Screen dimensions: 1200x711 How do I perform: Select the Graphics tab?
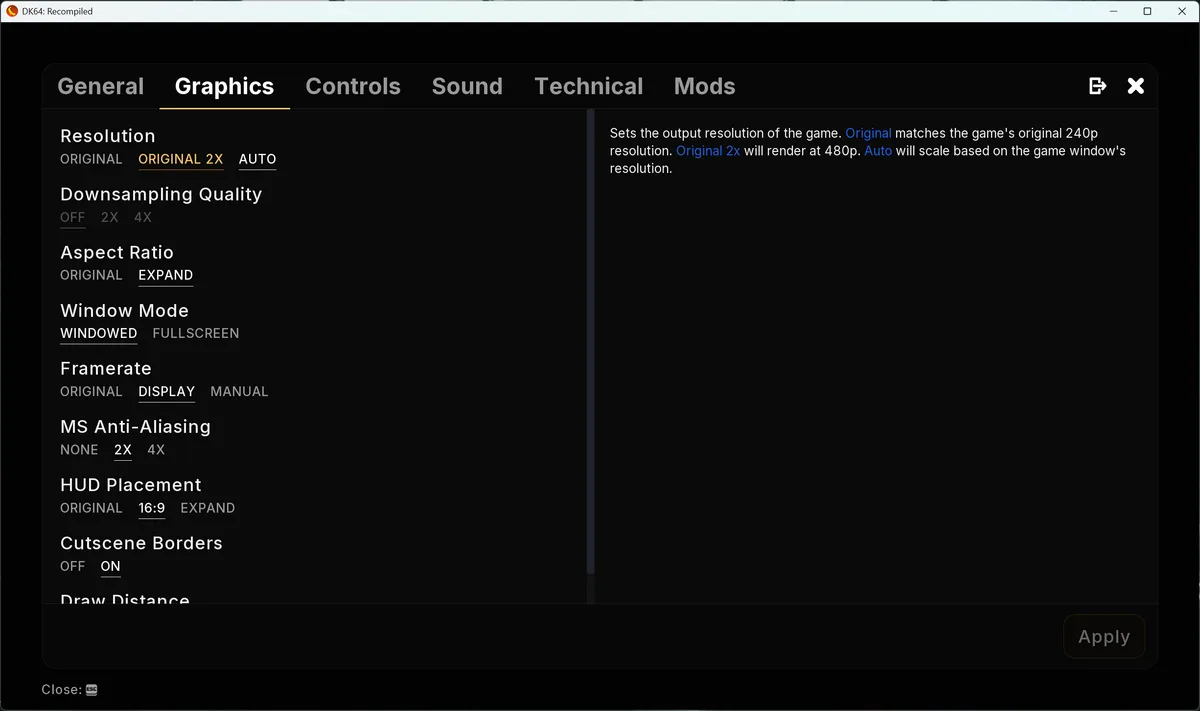pyautogui.click(x=224, y=86)
